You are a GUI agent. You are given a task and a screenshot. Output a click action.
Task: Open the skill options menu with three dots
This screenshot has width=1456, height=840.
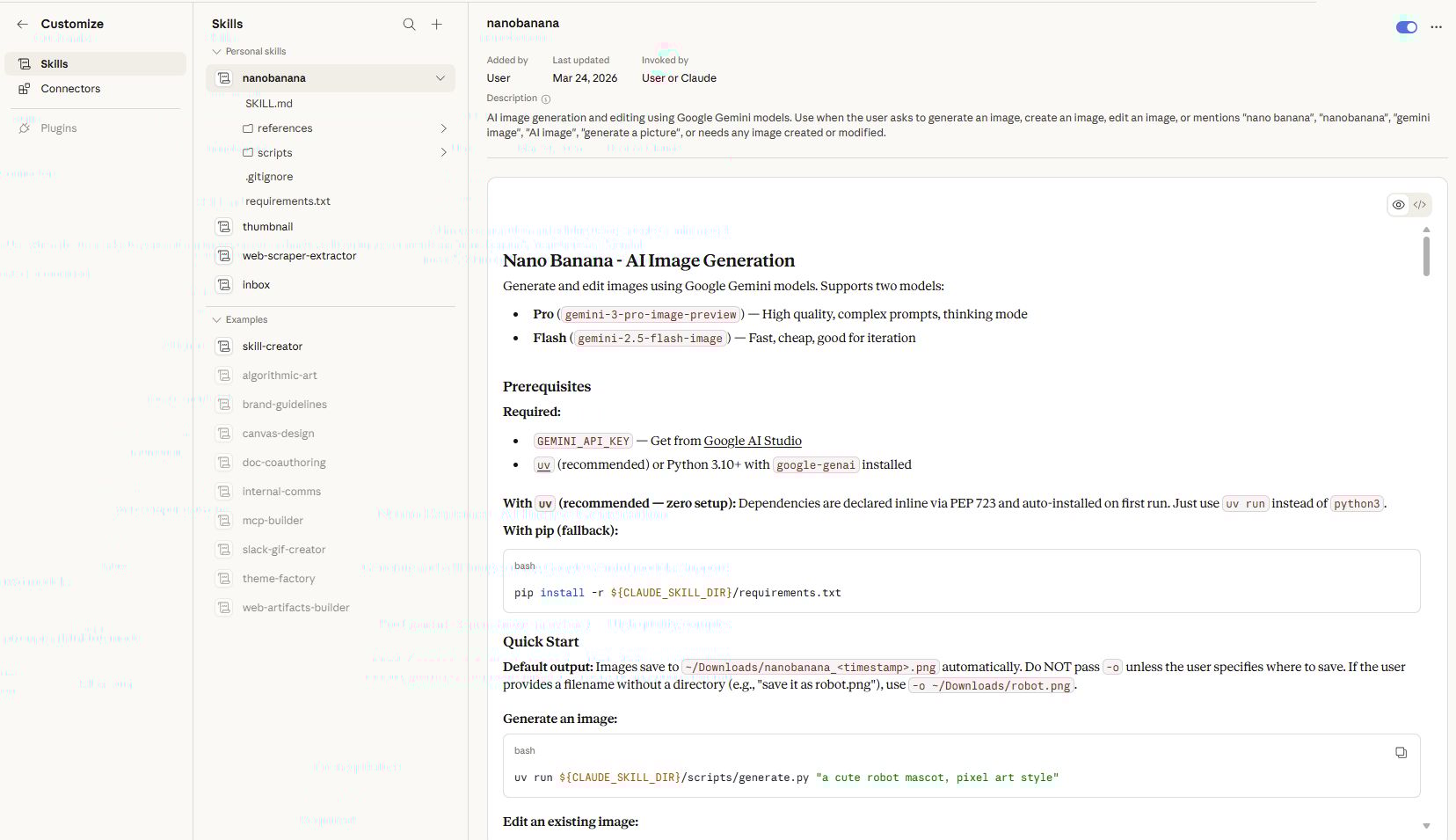coord(1437,27)
